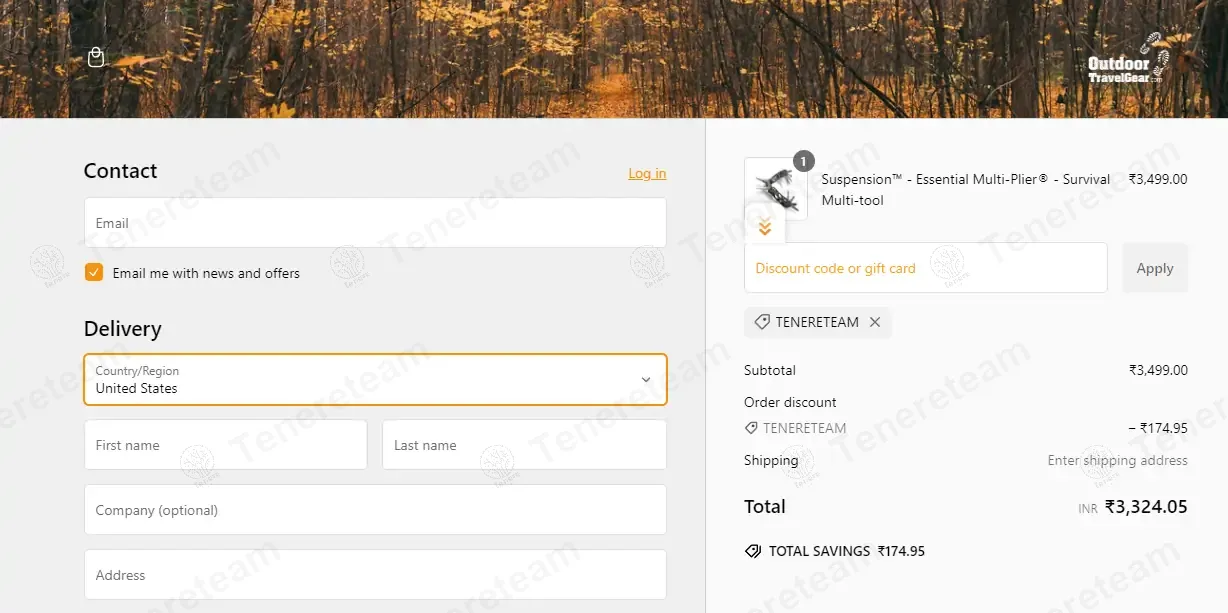Click quantity badge on product thumbnail

[804, 160]
